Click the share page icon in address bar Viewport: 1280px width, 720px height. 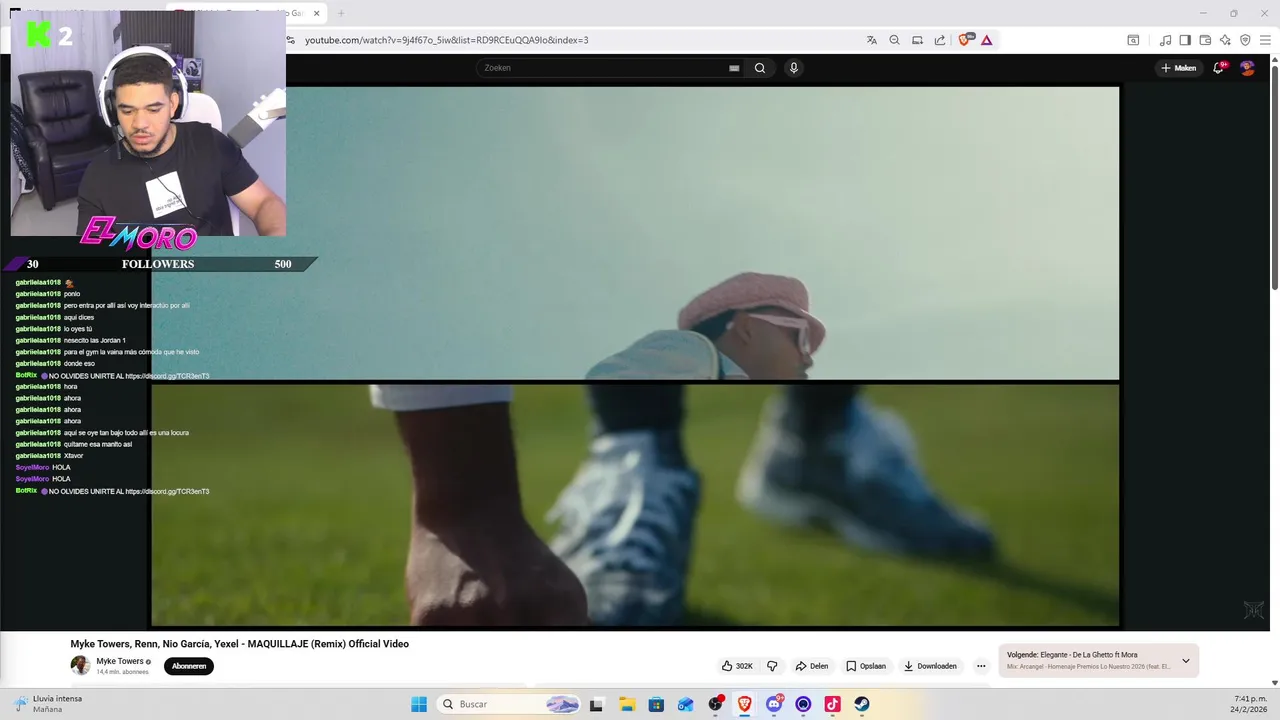tap(940, 40)
